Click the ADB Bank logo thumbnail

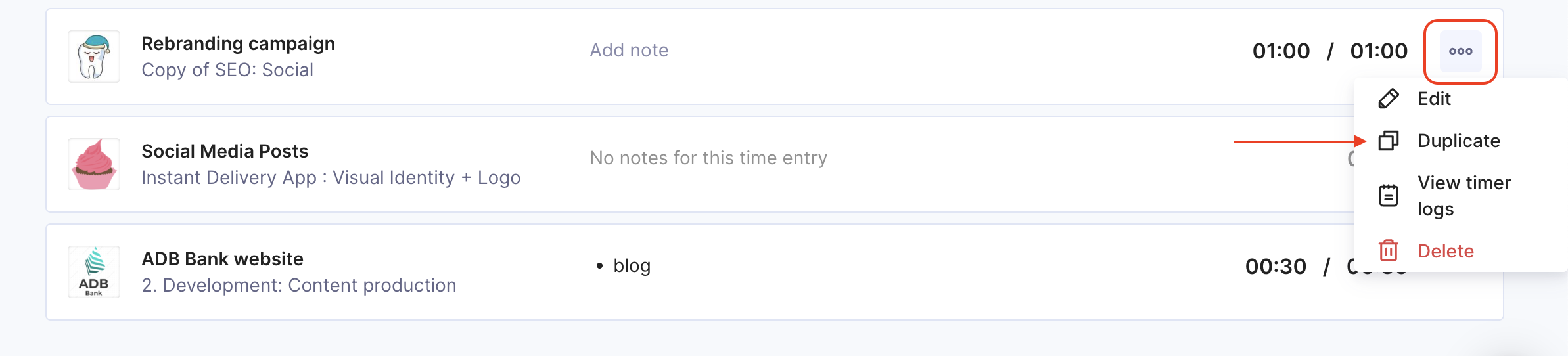click(x=94, y=272)
